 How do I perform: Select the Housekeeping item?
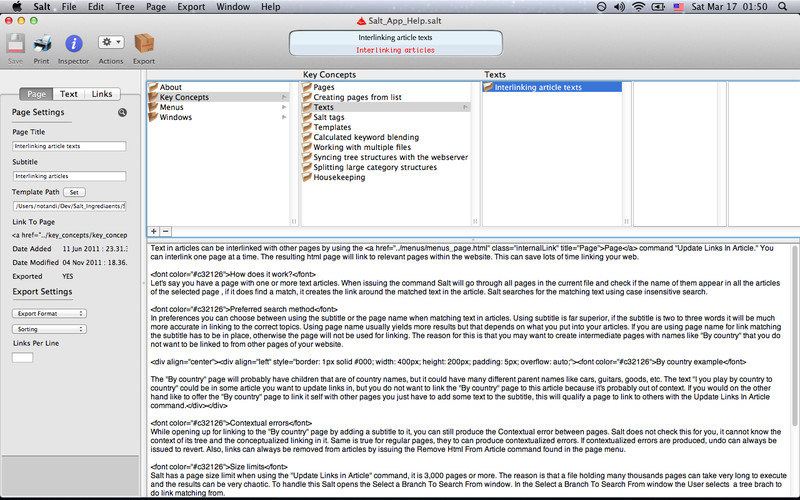point(339,177)
